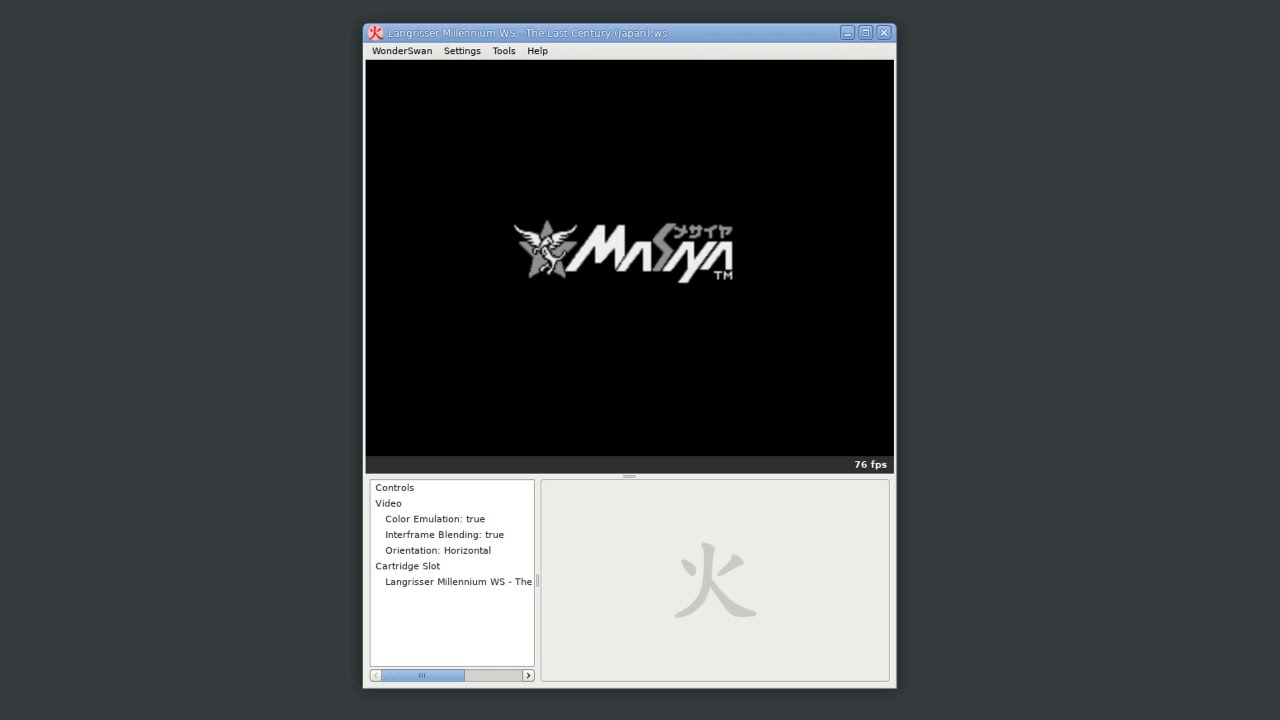Screen dimensions: 1280x720
Task: Click the vertical splitter grip beside the tree panel
Action: click(538, 581)
